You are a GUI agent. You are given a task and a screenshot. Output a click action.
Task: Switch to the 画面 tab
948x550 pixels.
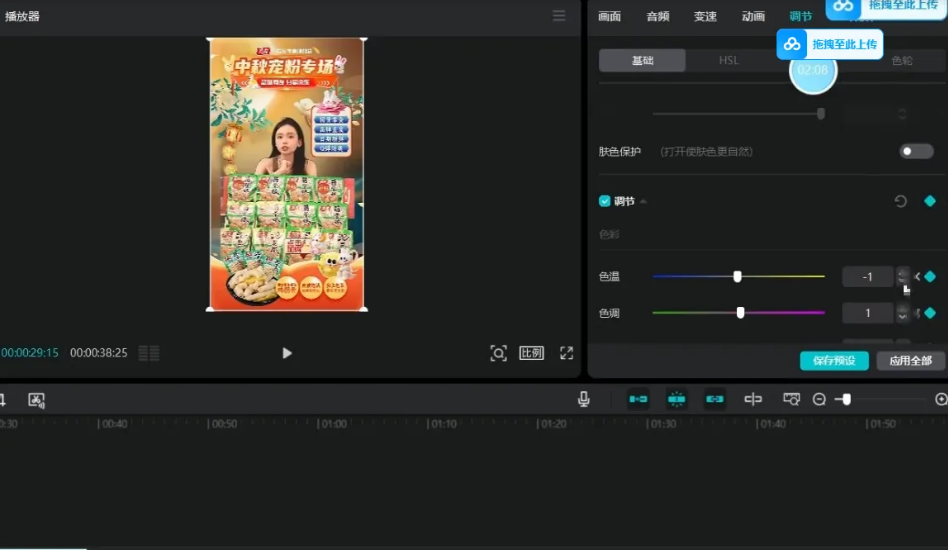point(609,16)
